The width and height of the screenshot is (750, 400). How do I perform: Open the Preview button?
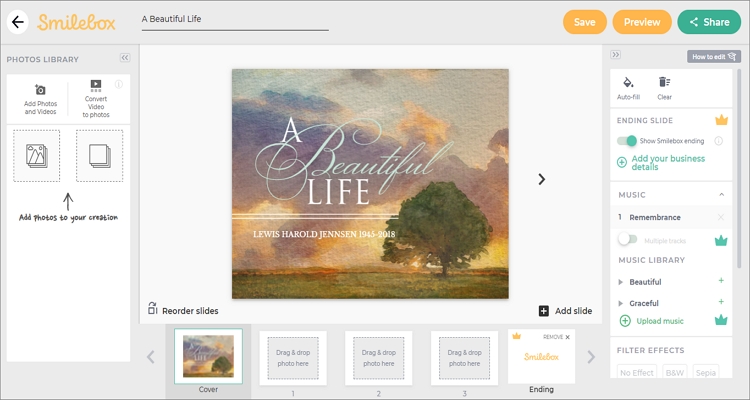642,22
